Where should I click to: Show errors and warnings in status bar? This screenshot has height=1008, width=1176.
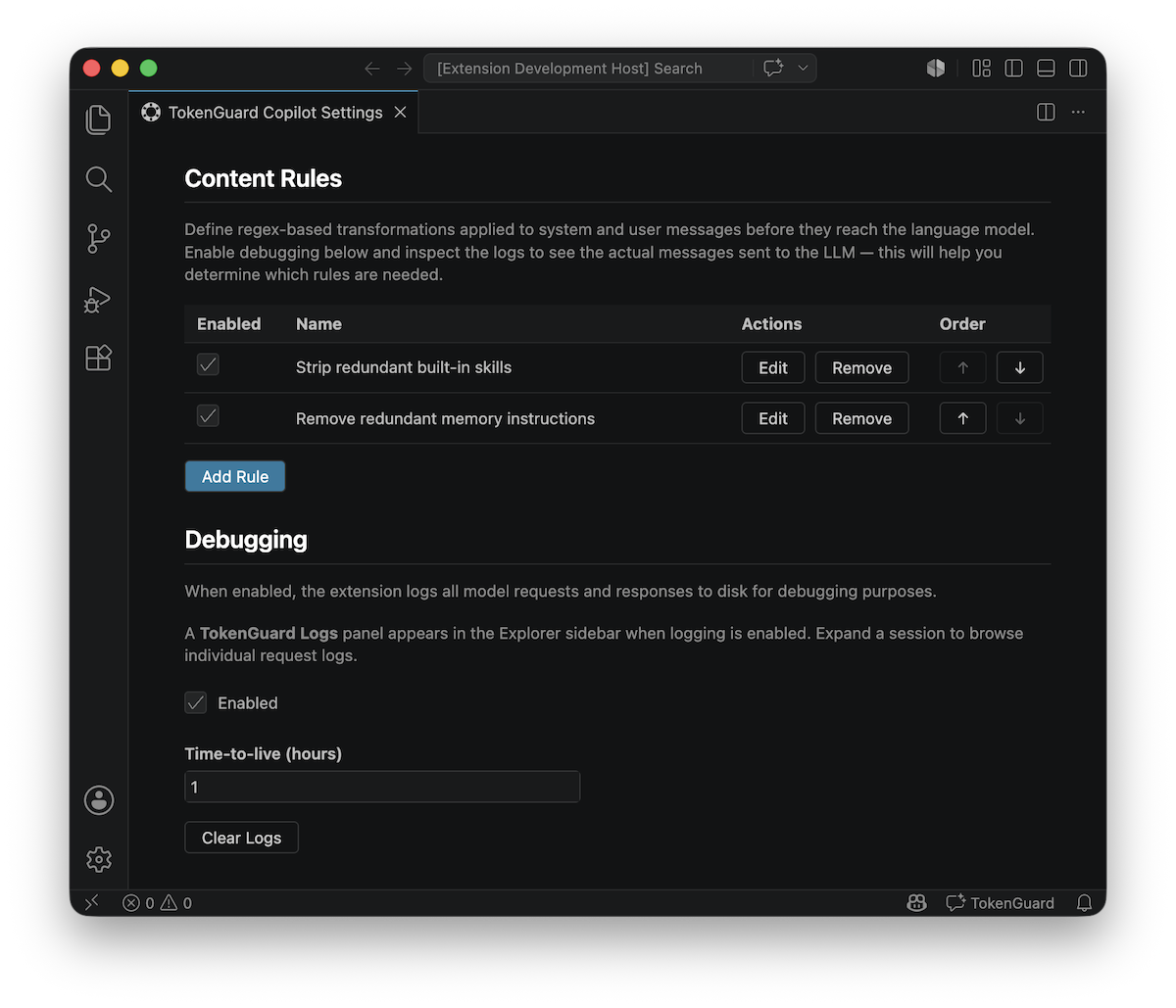157,903
